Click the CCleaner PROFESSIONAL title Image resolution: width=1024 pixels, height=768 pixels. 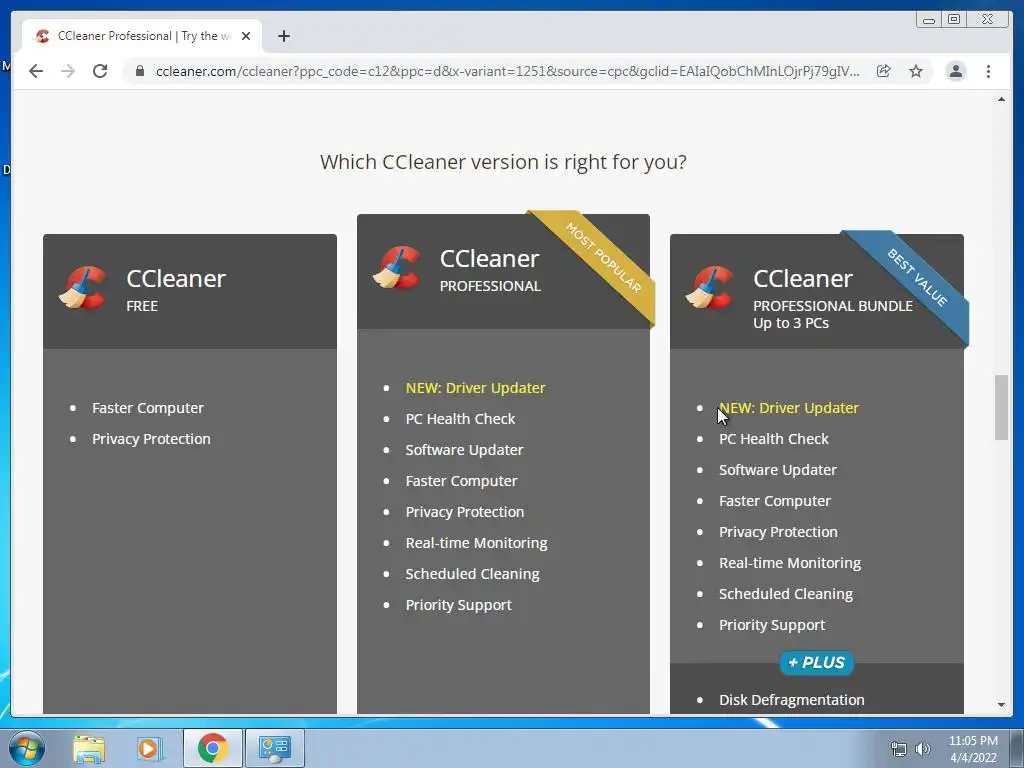pyautogui.click(x=490, y=269)
